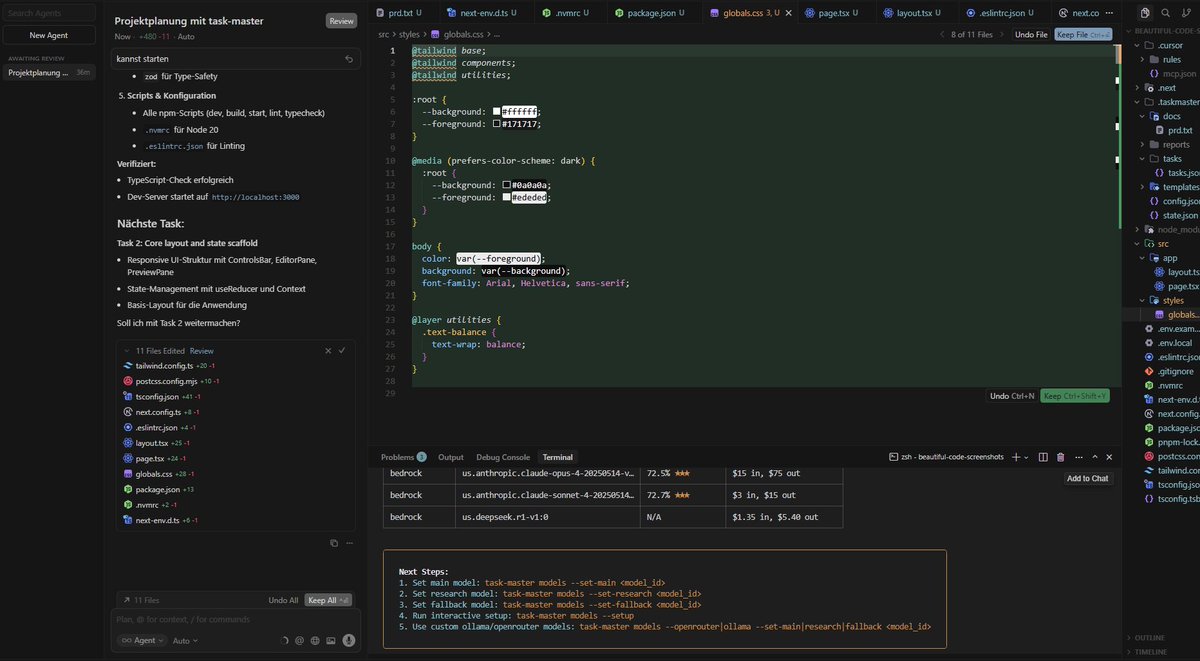Open the Explorer view icon
Viewport: 1200px width, 661px height.
point(1146,12)
